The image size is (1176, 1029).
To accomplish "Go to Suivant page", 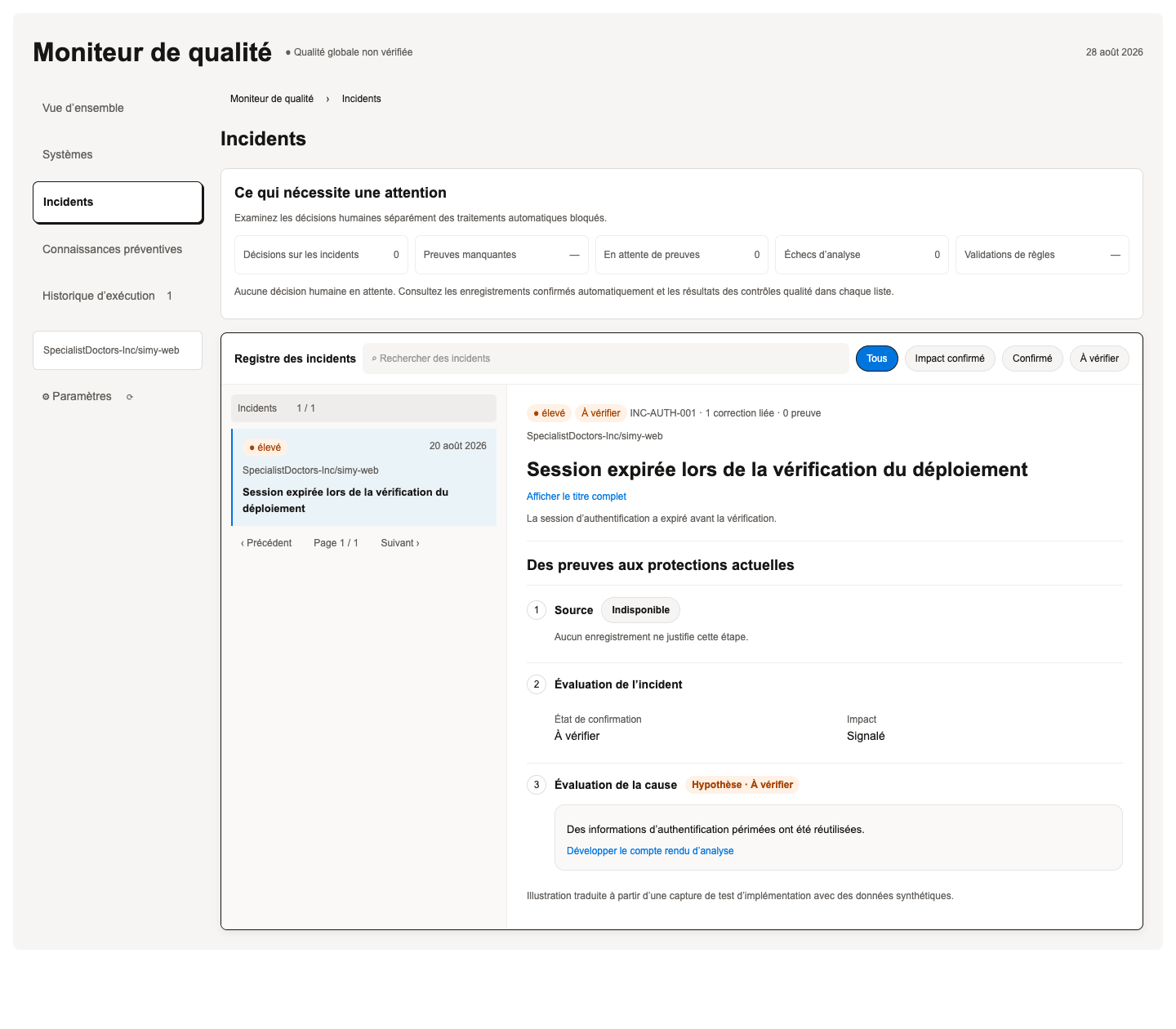I will coord(400,543).
